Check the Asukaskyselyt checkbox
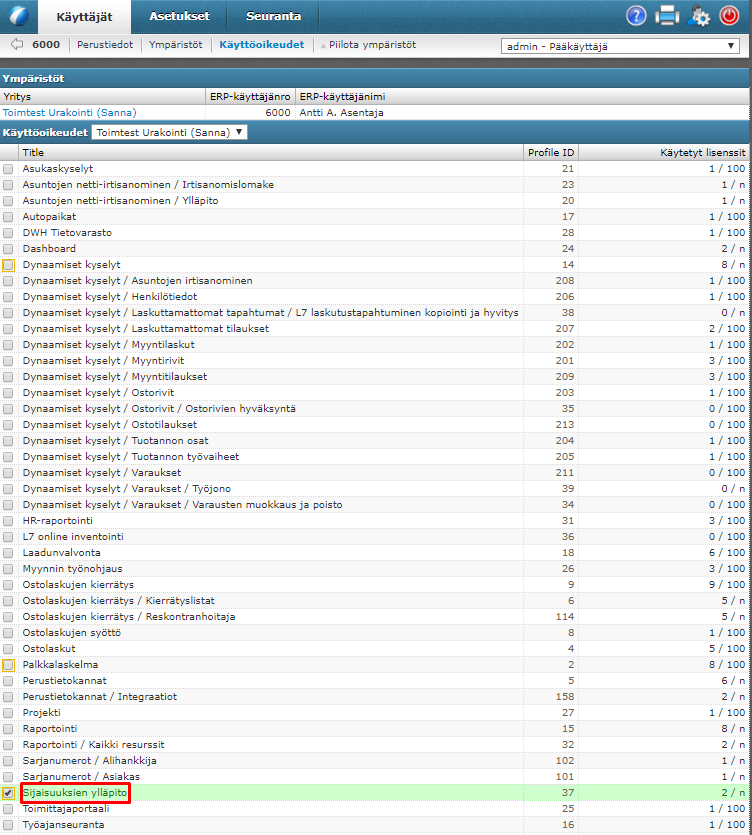752x835 pixels. (8, 169)
